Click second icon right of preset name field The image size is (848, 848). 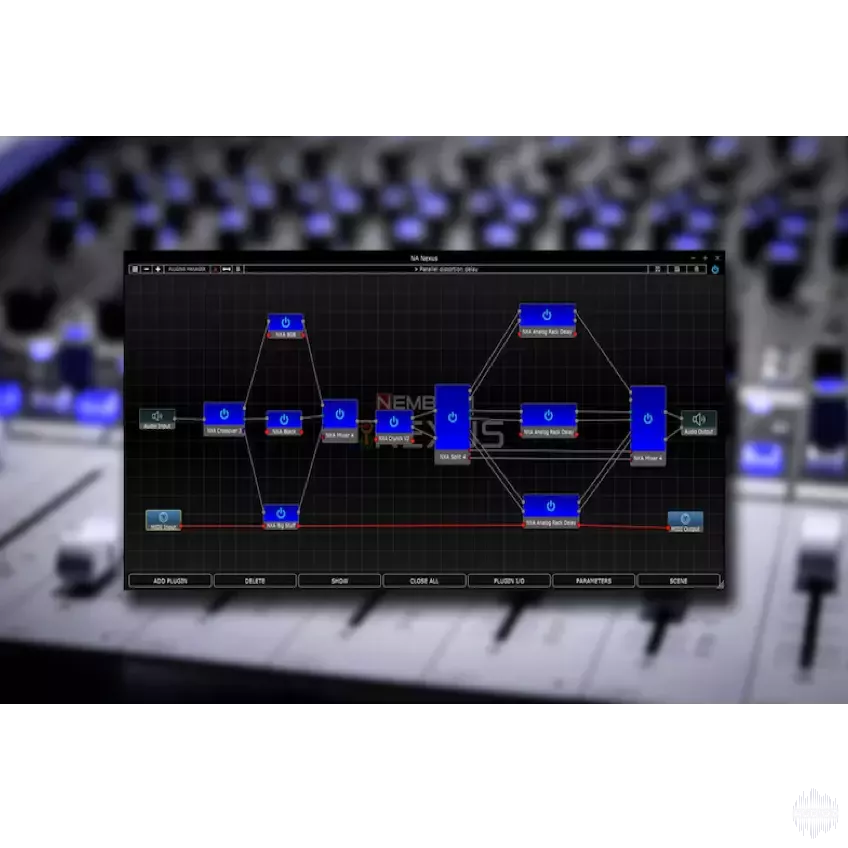click(677, 269)
